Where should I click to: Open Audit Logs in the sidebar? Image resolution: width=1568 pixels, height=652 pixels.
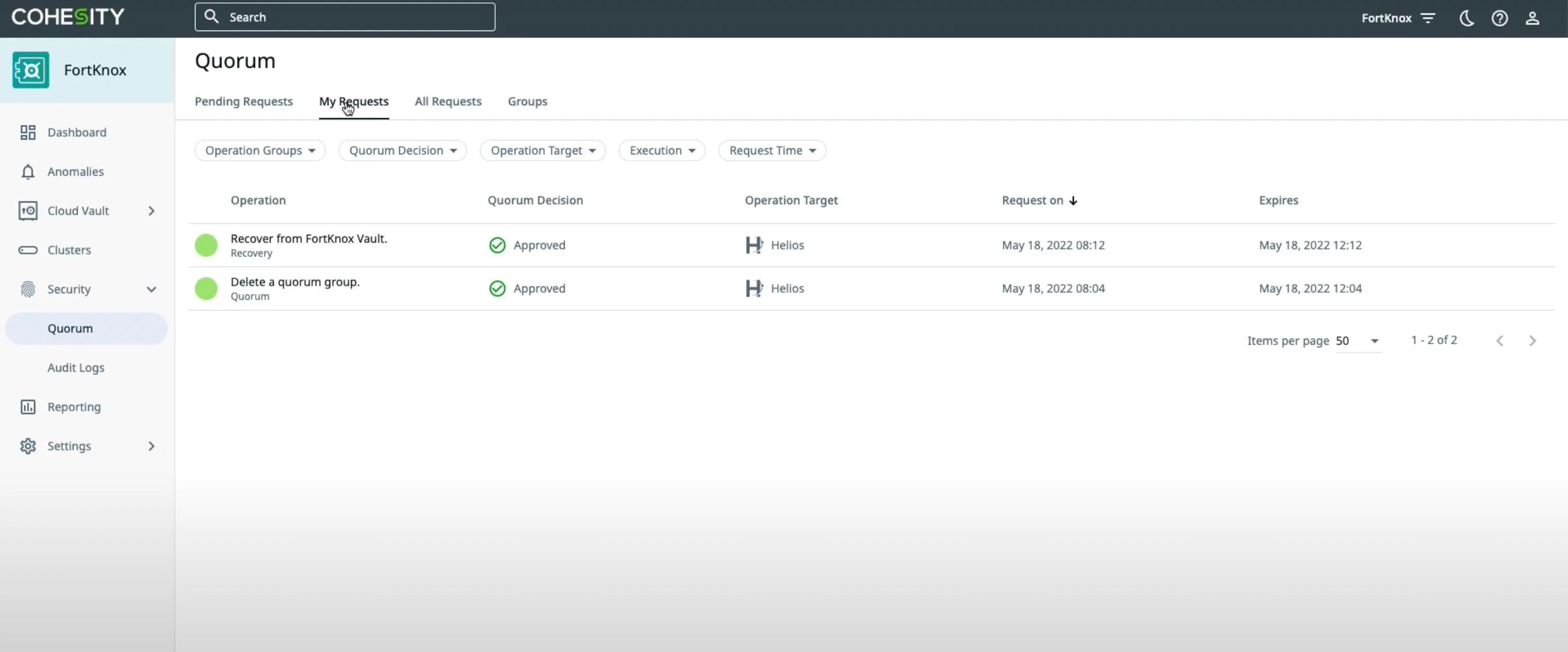pos(76,367)
